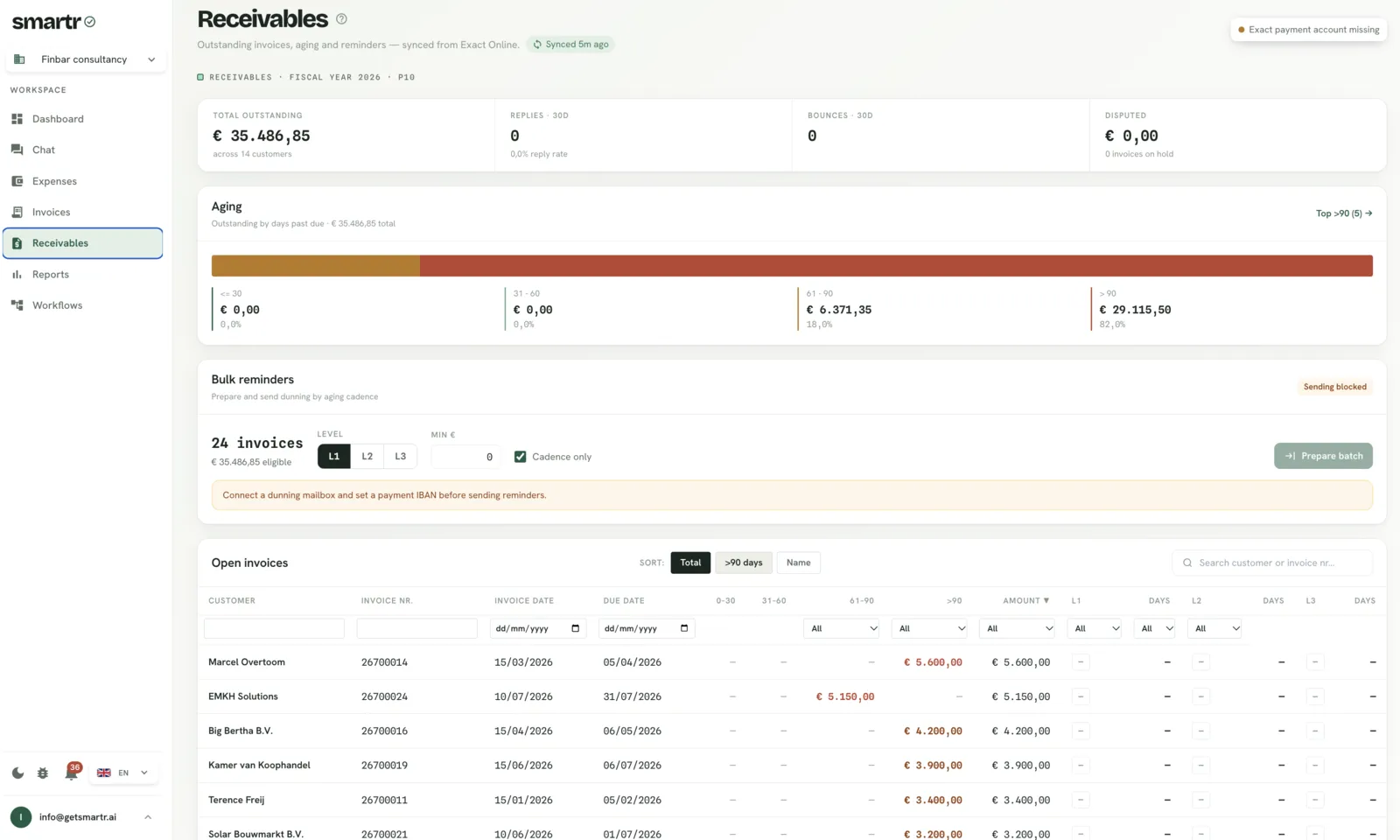
Task: Toggle the Cadence only checkbox
Action: point(520,457)
